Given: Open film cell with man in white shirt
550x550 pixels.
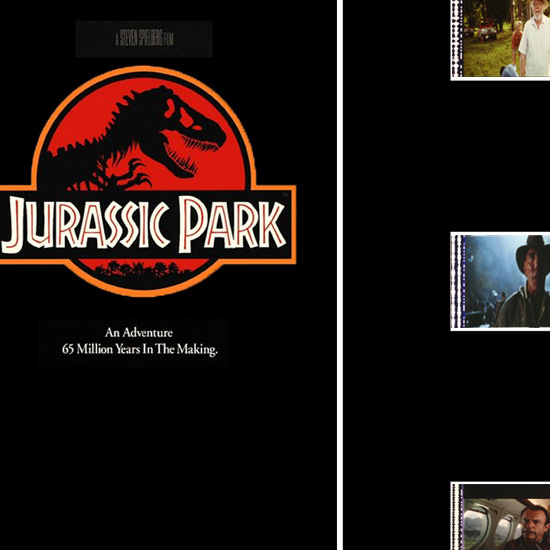Looking at the screenshot, I should (x=500, y=39).
